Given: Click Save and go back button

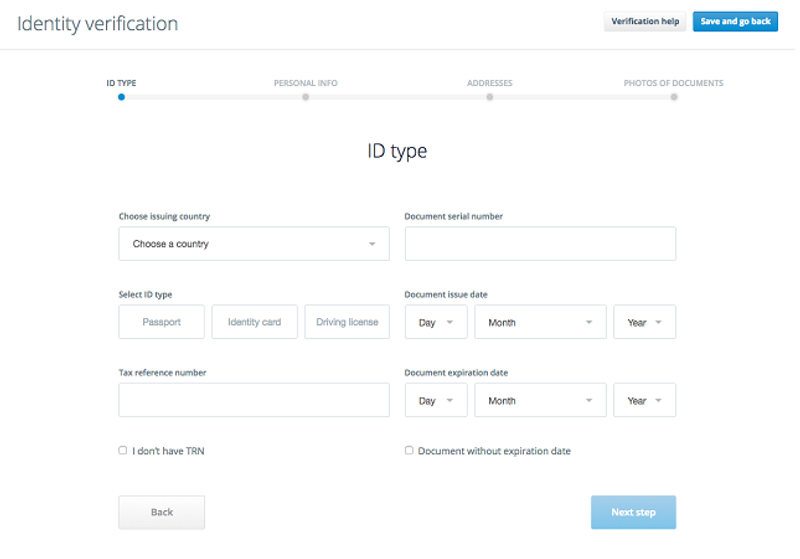Looking at the screenshot, I should [735, 22].
